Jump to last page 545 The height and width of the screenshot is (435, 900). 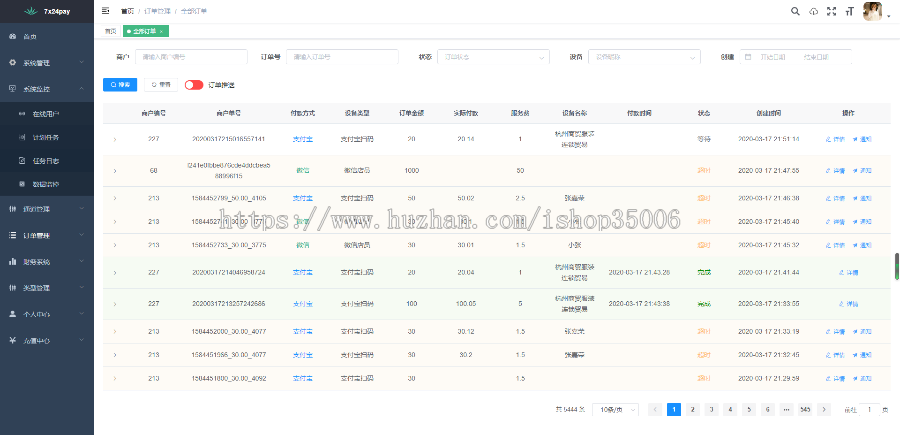click(x=805, y=409)
